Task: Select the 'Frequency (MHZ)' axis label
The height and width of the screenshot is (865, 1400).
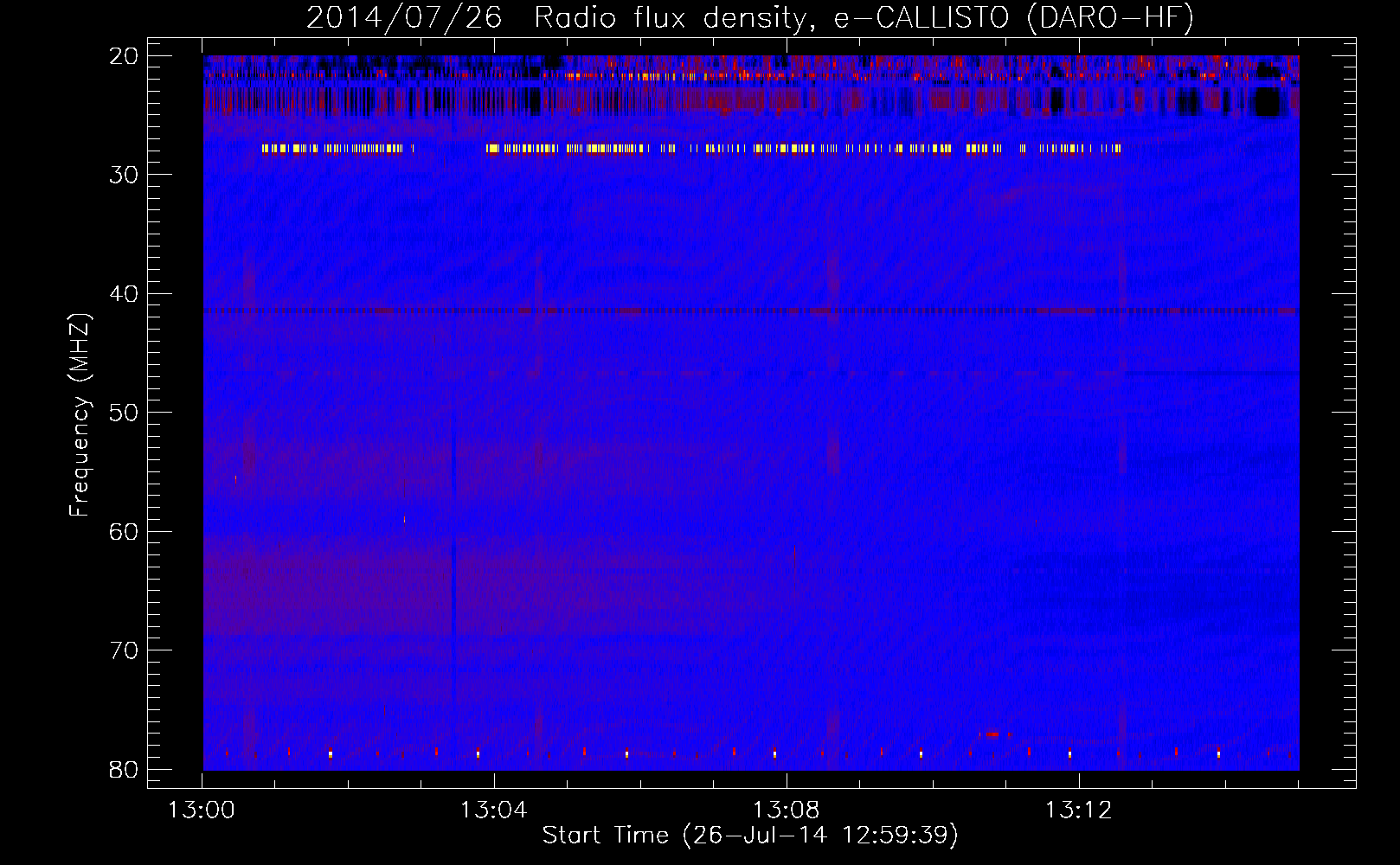Action: 80,415
